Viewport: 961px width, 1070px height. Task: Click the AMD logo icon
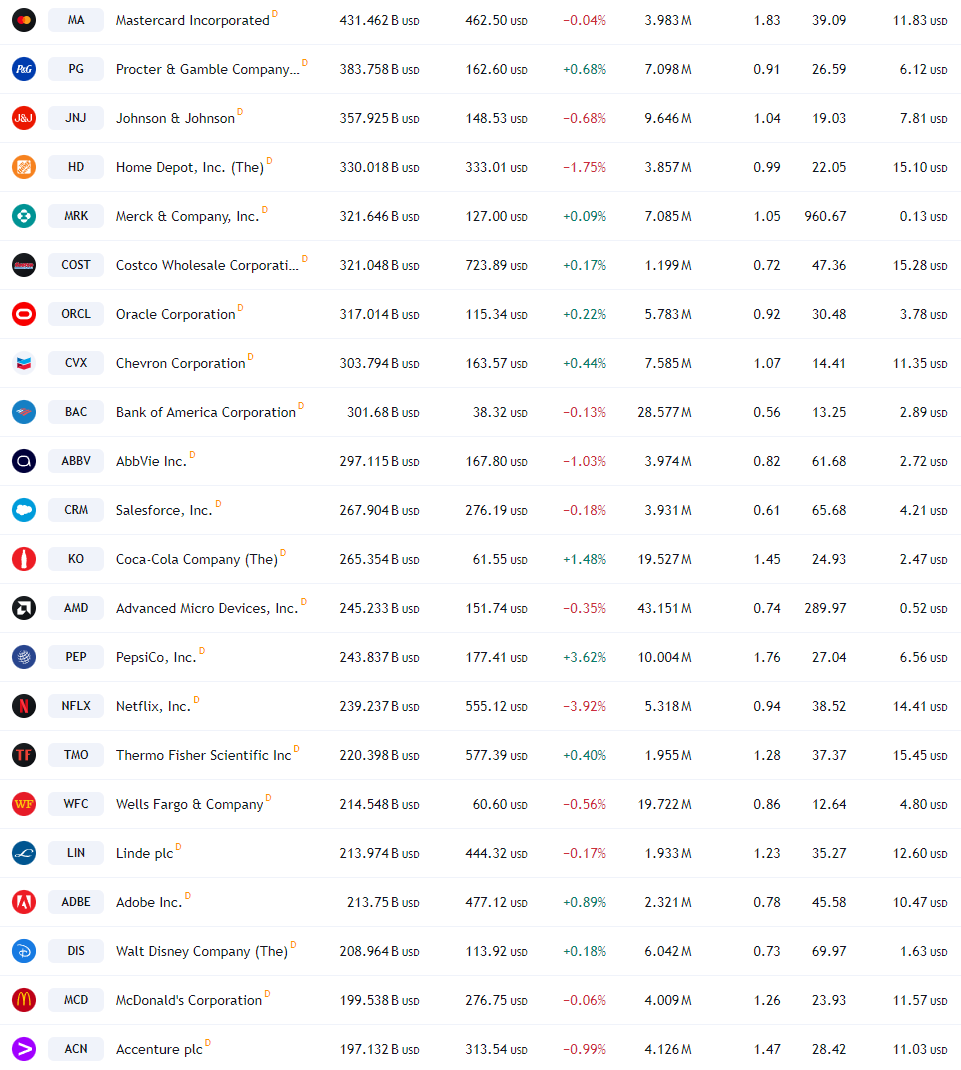pyautogui.click(x=24, y=608)
